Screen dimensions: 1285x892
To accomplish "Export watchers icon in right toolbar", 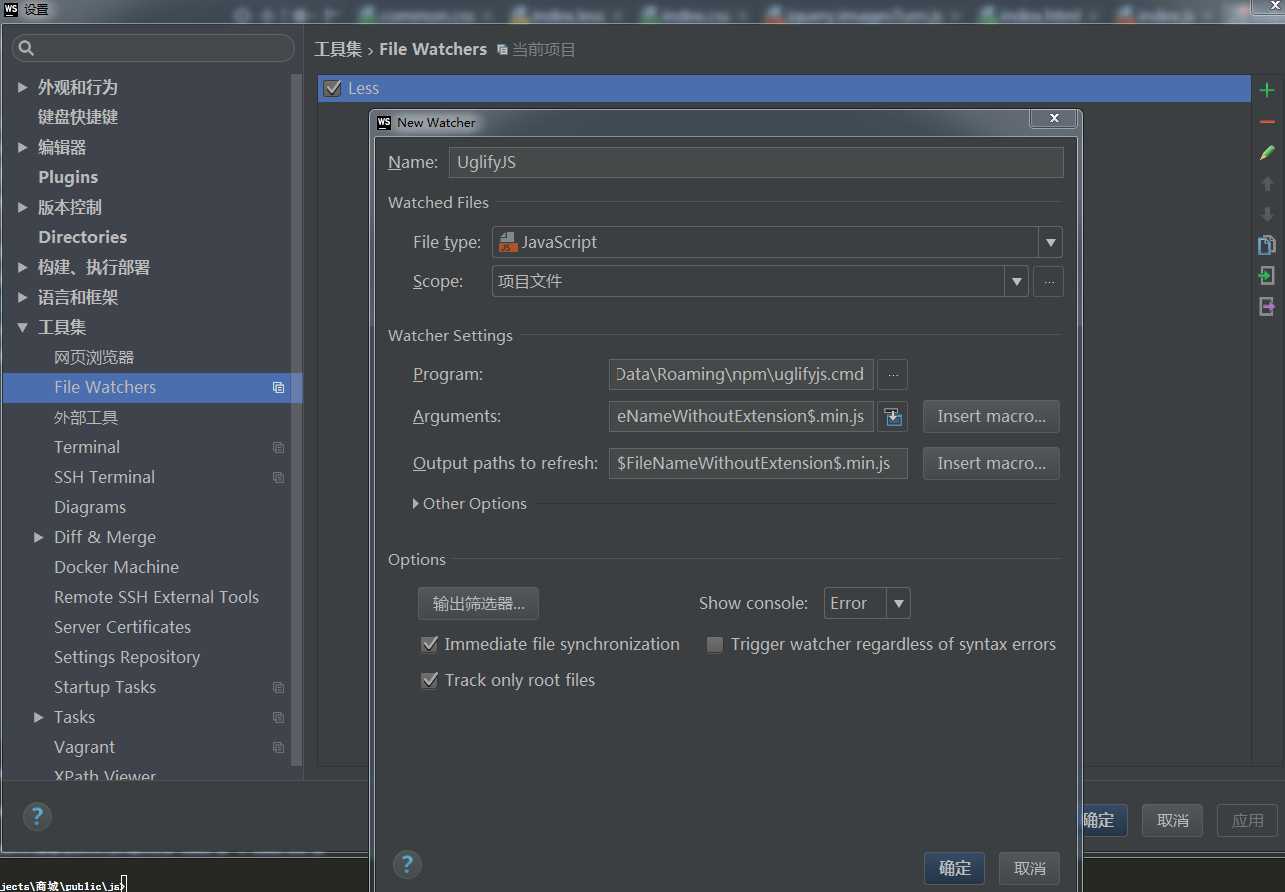I will pyautogui.click(x=1267, y=307).
